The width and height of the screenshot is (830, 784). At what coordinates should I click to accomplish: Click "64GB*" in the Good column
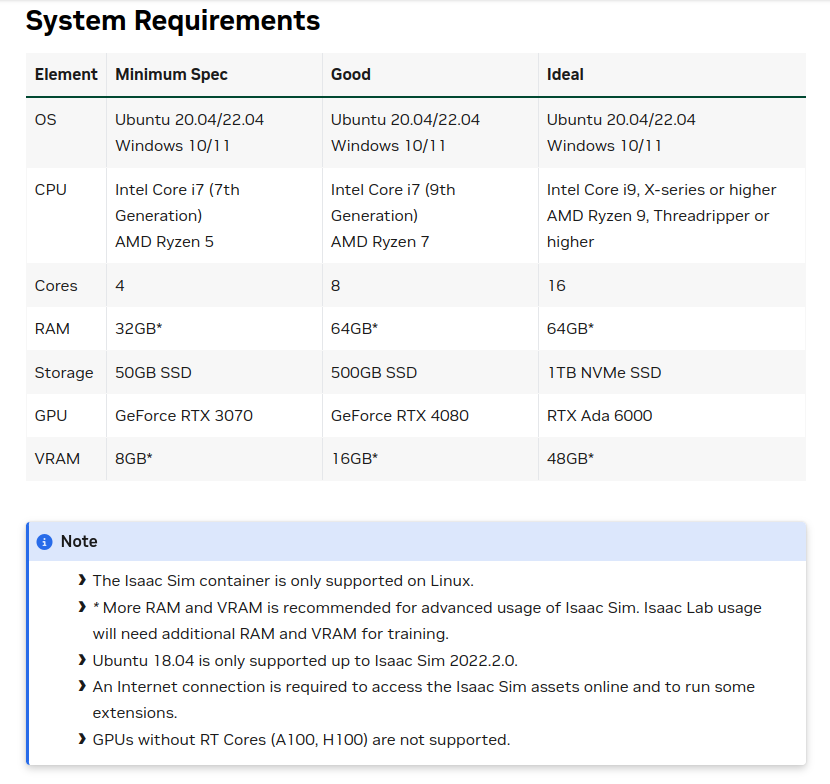click(355, 329)
